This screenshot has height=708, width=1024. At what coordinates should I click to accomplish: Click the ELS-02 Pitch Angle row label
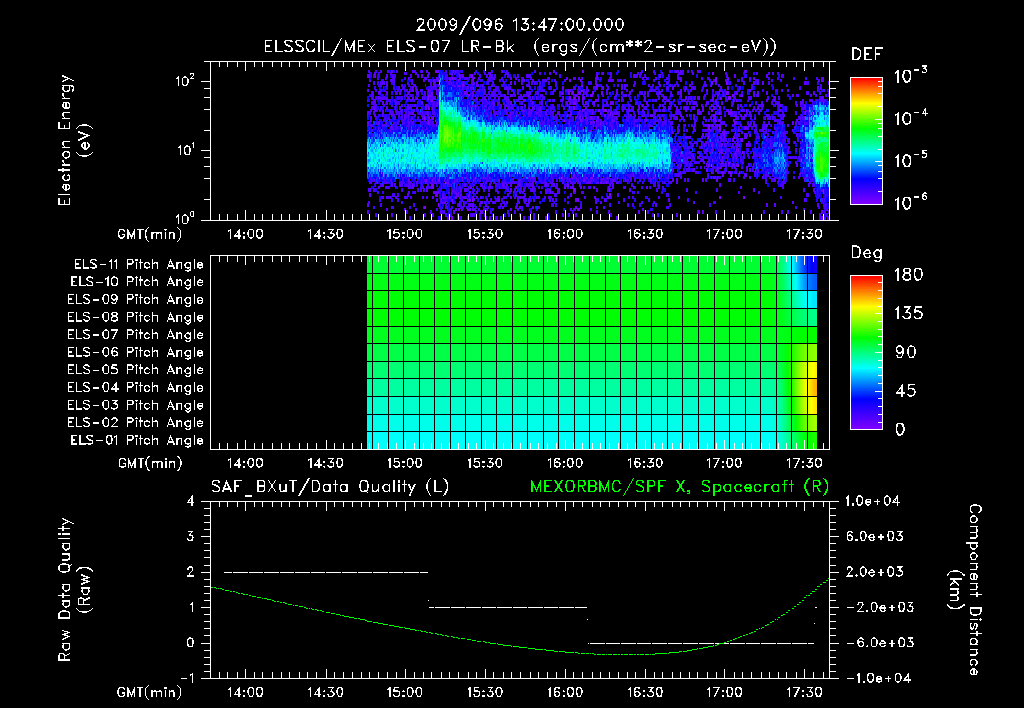click(x=135, y=423)
